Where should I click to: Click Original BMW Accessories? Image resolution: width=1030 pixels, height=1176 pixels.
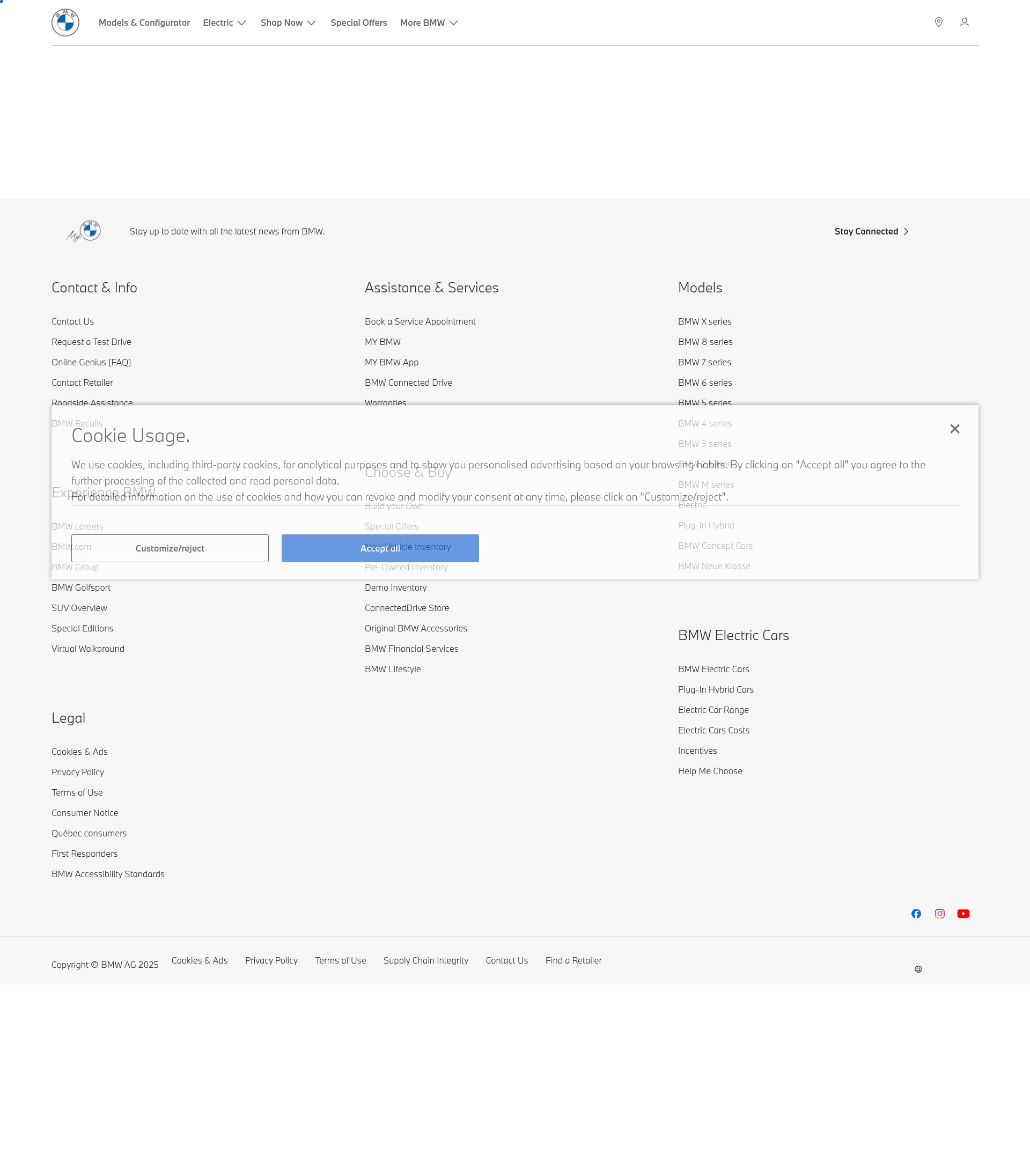click(x=416, y=628)
